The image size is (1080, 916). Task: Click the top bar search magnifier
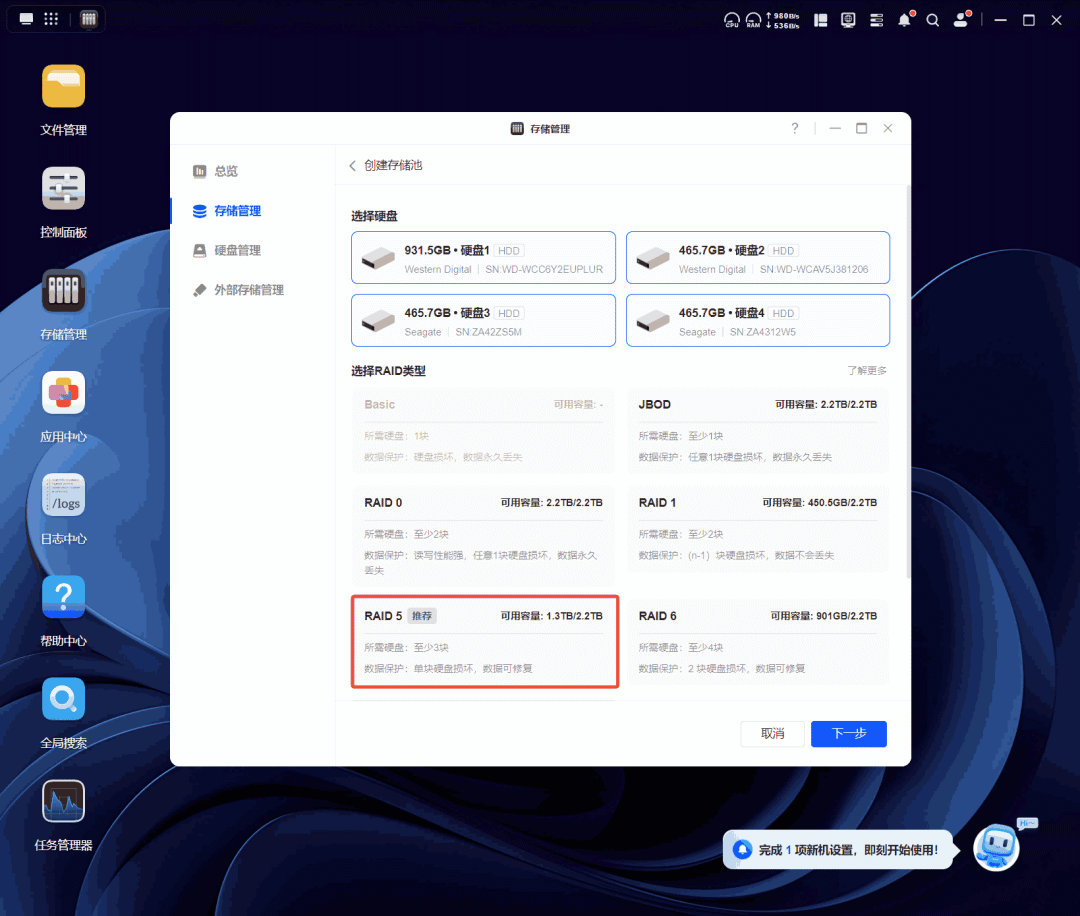tap(933, 20)
